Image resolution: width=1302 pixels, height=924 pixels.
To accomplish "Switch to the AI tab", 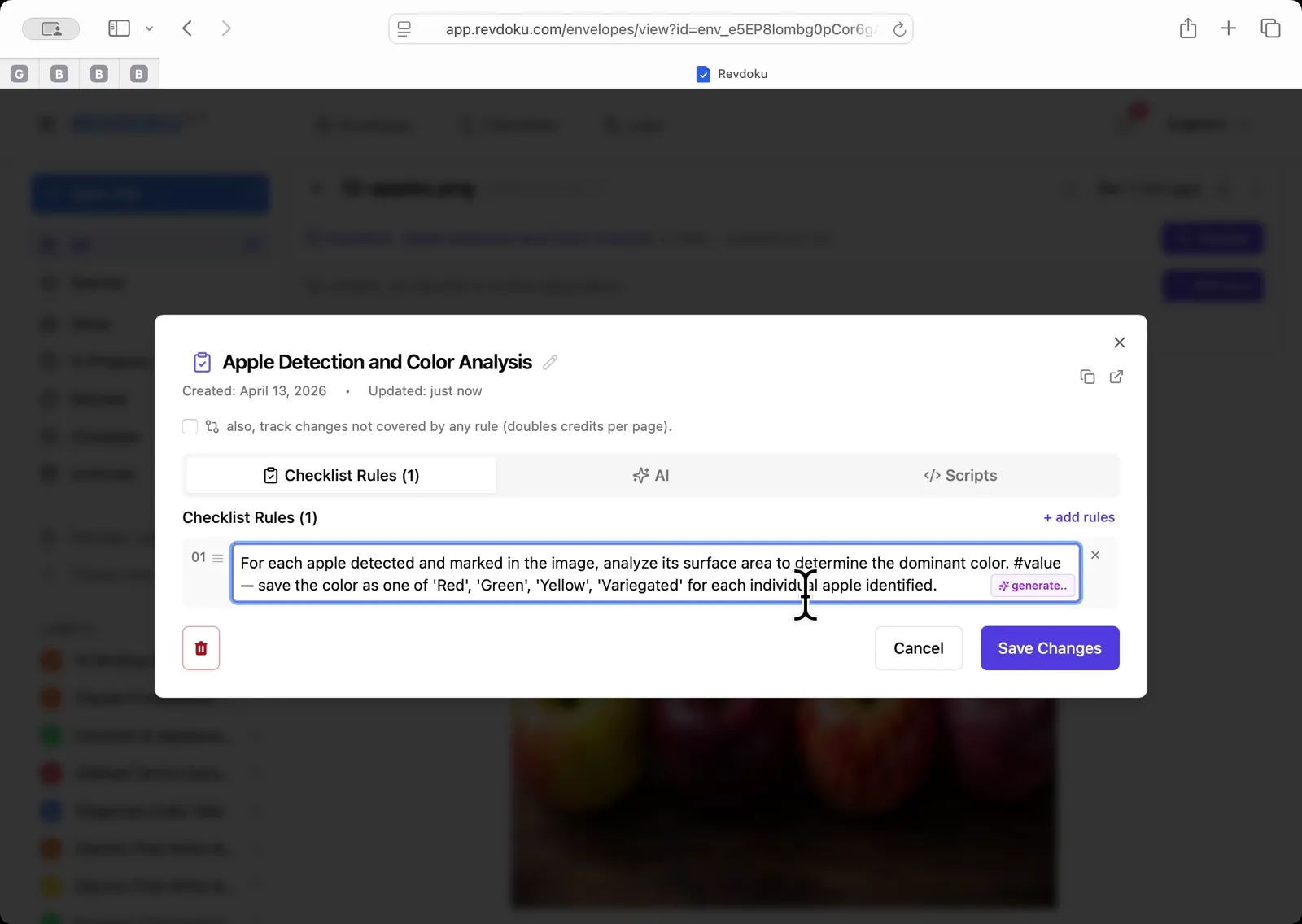I will pyautogui.click(x=651, y=475).
